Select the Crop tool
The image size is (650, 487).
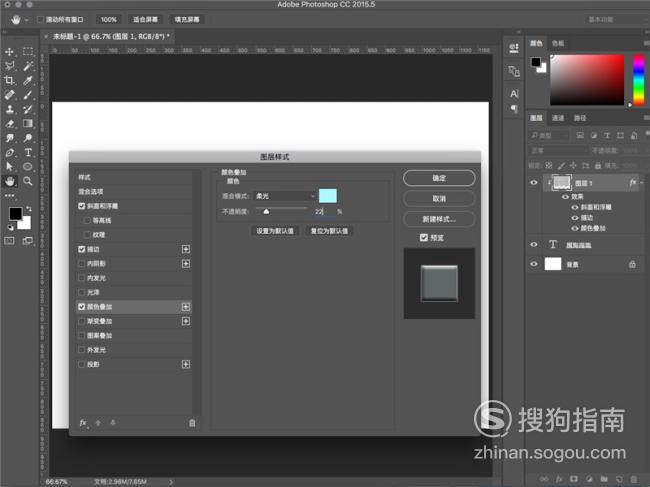click(x=9, y=80)
